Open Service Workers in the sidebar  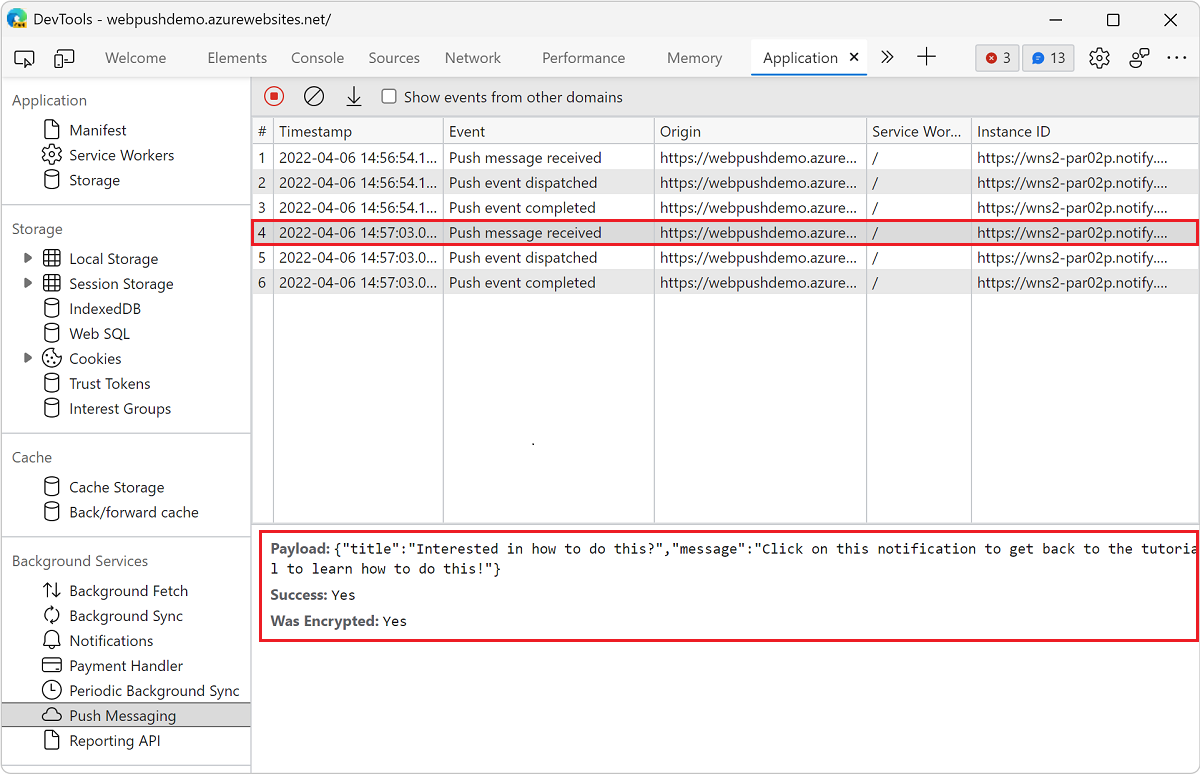[x=121, y=154]
